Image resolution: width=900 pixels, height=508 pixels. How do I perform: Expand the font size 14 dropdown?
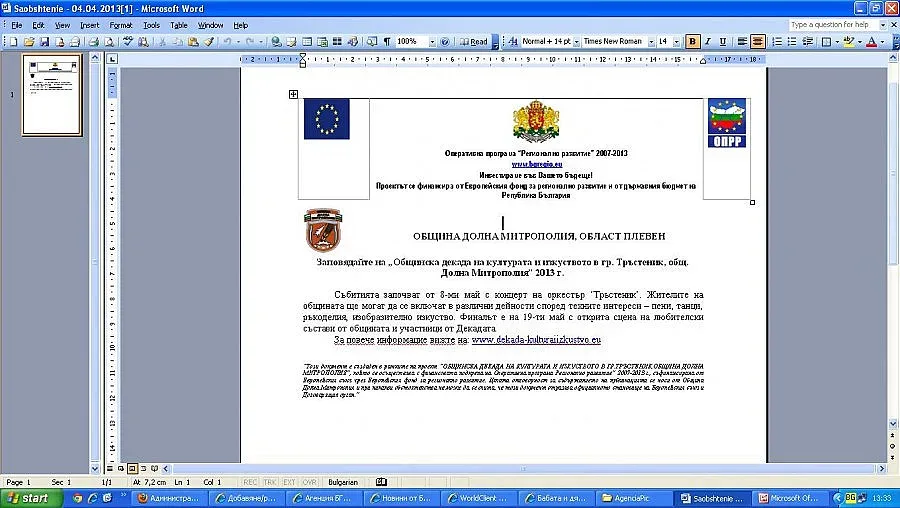click(676, 42)
